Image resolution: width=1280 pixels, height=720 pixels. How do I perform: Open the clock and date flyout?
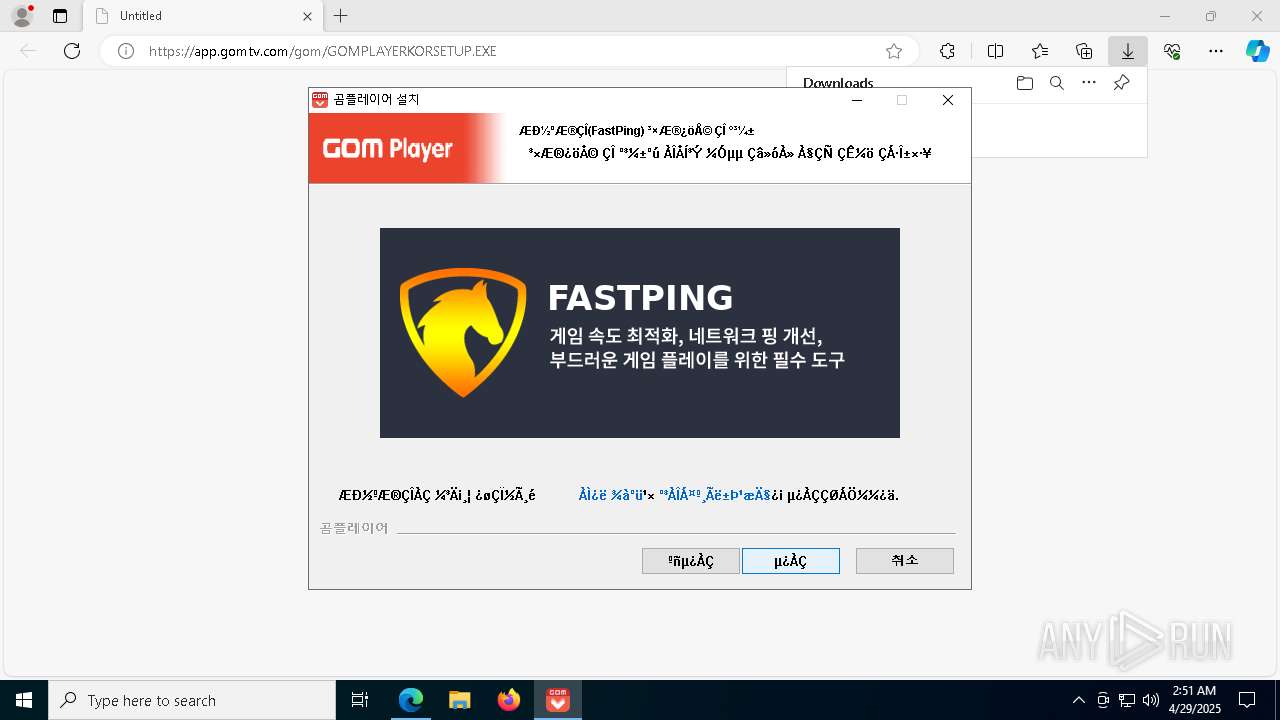pyautogui.click(x=1194, y=700)
